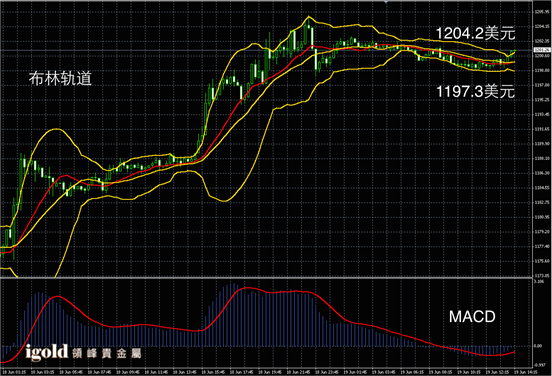Click the 領峰貴金屬 brand text

[107, 353]
